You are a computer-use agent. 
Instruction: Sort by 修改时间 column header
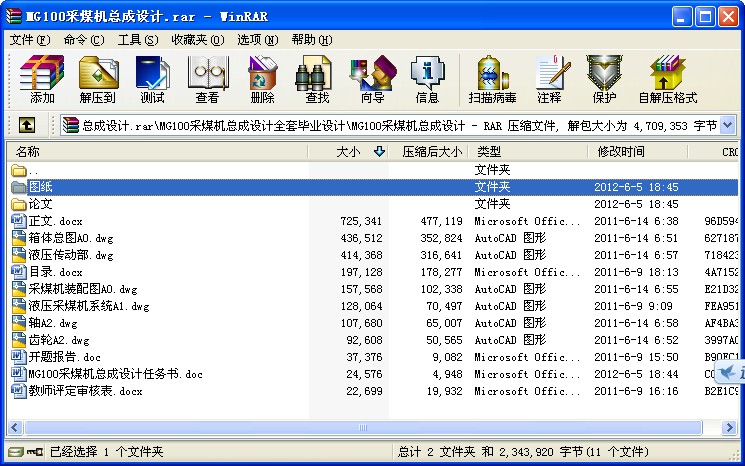click(621, 152)
